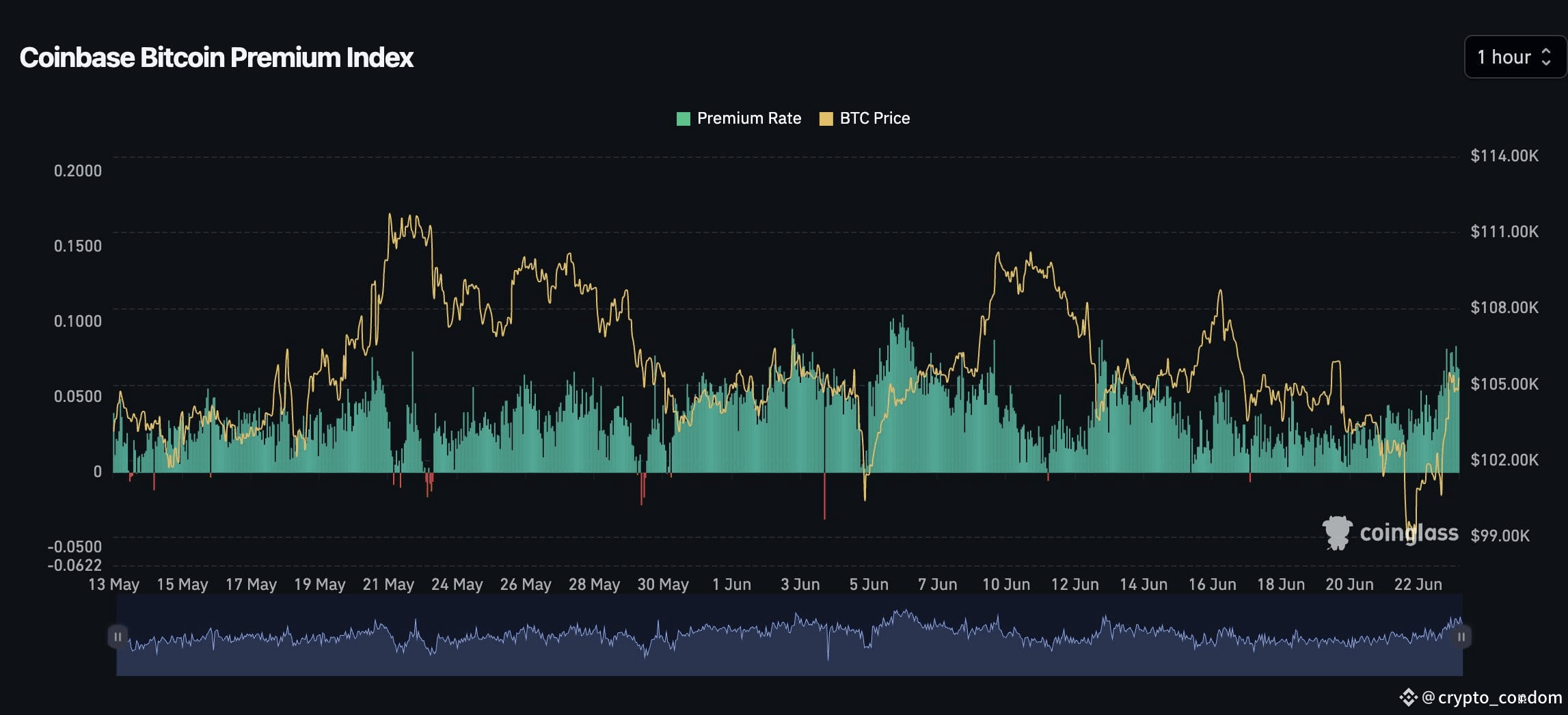The width and height of the screenshot is (1568, 715).
Task: Click the 19 May date label
Action: pyautogui.click(x=320, y=584)
